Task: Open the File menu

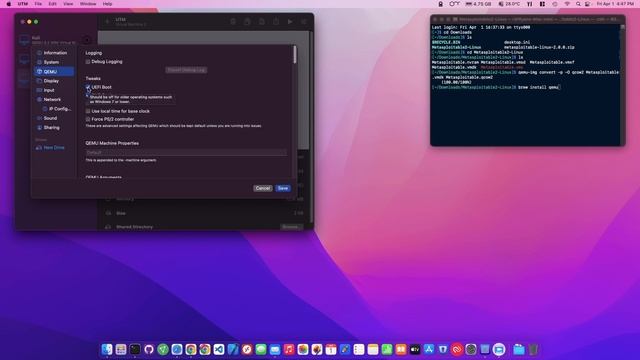Action: tap(38, 4)
